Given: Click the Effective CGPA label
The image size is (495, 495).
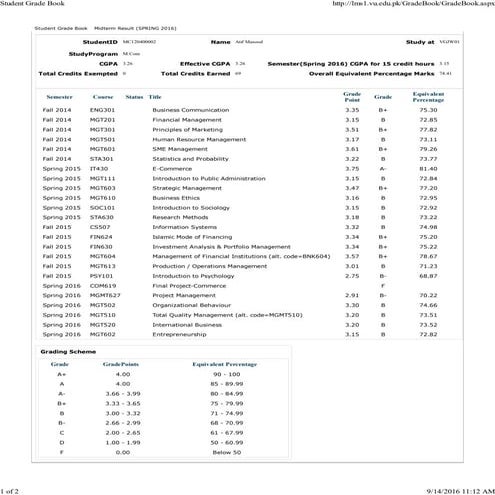Looking at the screenshot, I should (x=205, y=64).
